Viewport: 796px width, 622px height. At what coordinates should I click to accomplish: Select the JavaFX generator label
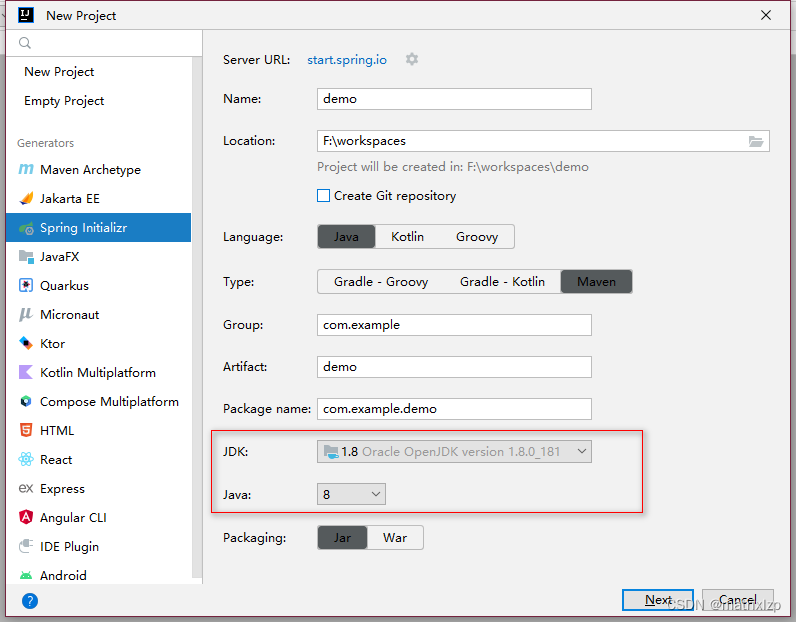pyautogui.click(x=59, y=257)
